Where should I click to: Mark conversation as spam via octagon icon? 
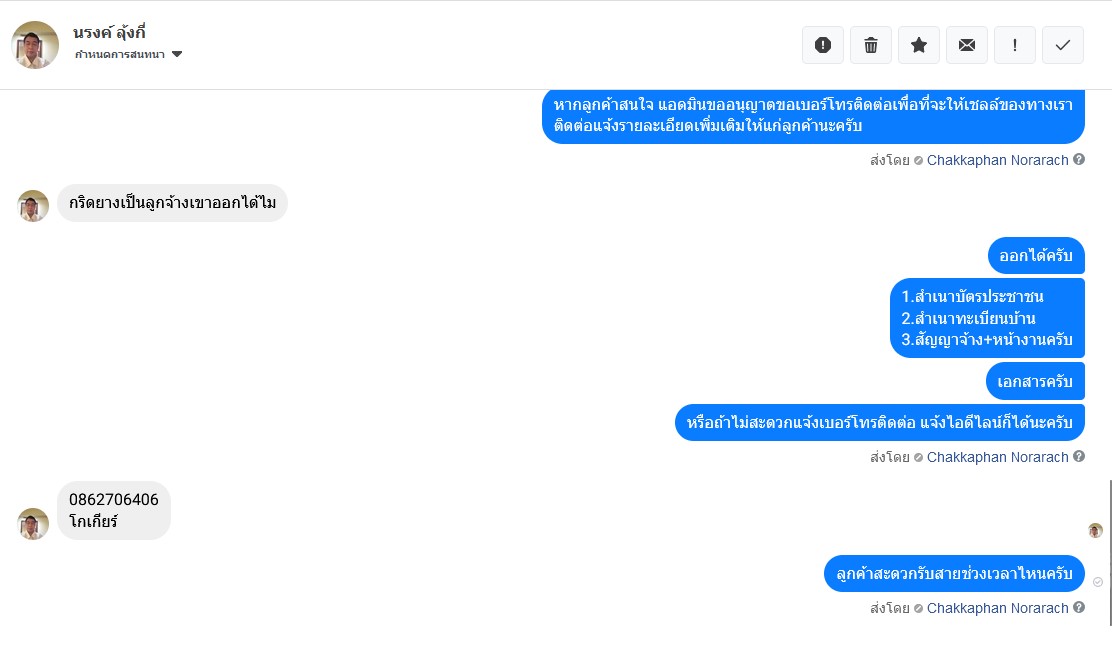coord(823,45)
